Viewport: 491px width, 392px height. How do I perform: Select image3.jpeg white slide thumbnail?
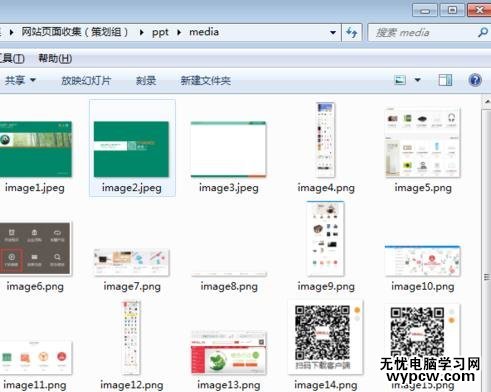[x=228, y=149]
